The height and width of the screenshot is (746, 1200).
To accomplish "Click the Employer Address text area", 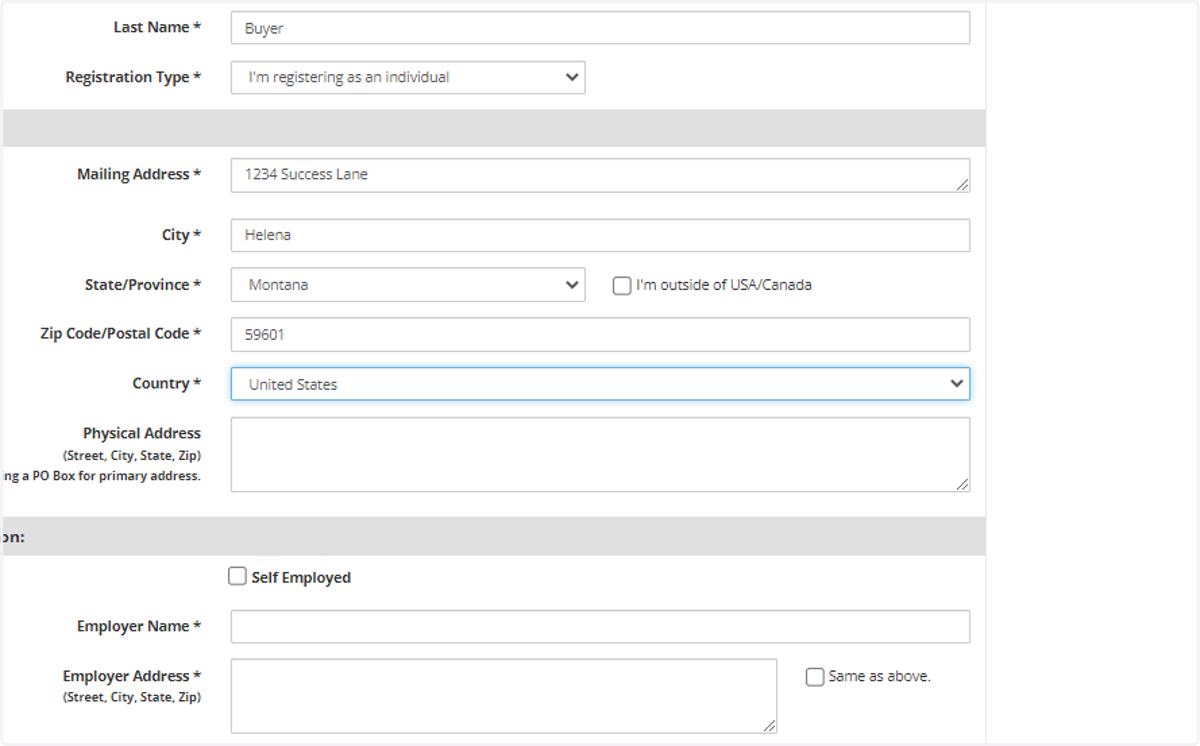I will point(504,696).
